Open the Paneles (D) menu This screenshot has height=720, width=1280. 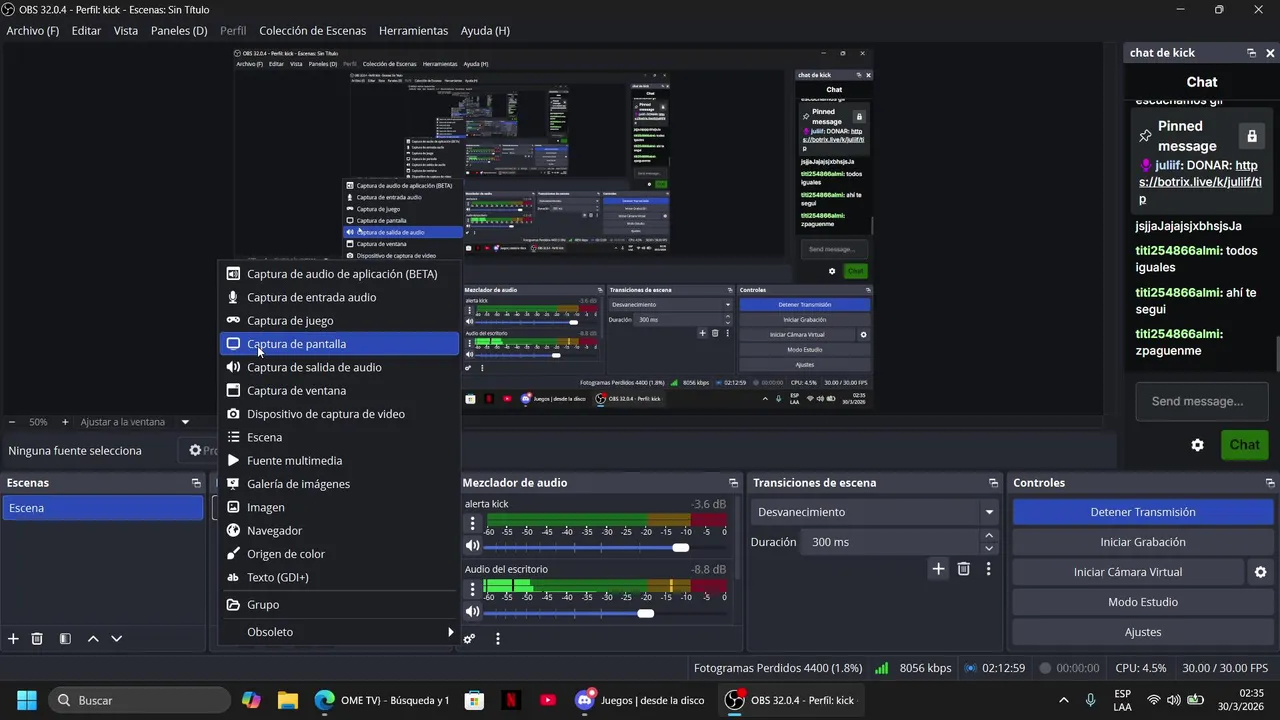click(179, 31)
